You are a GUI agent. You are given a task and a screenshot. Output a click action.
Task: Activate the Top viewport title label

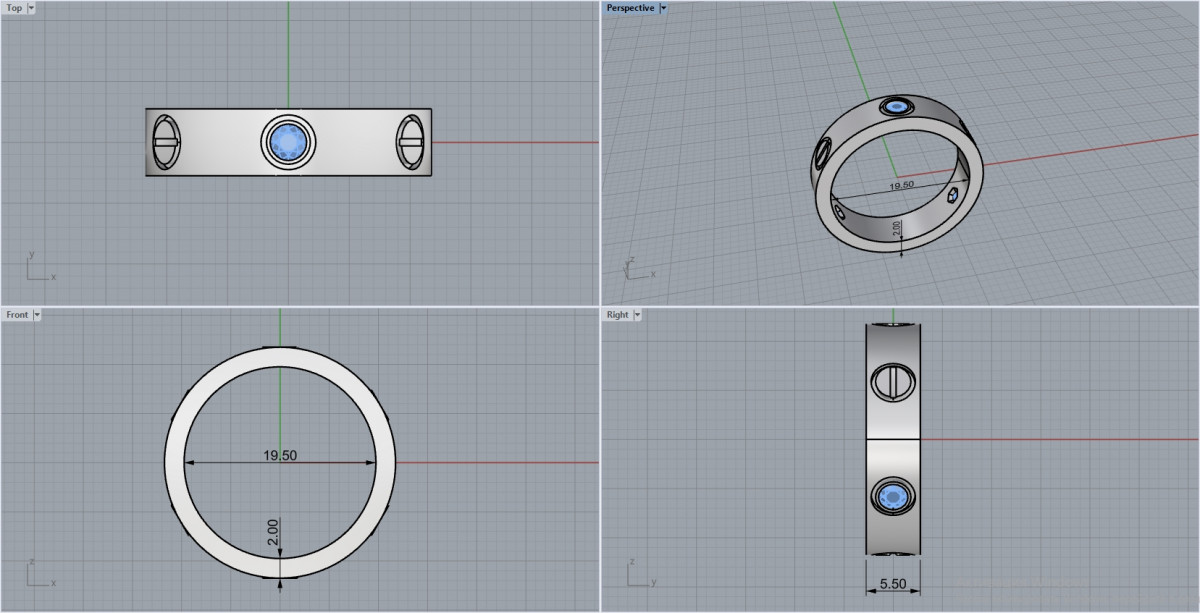15,8
